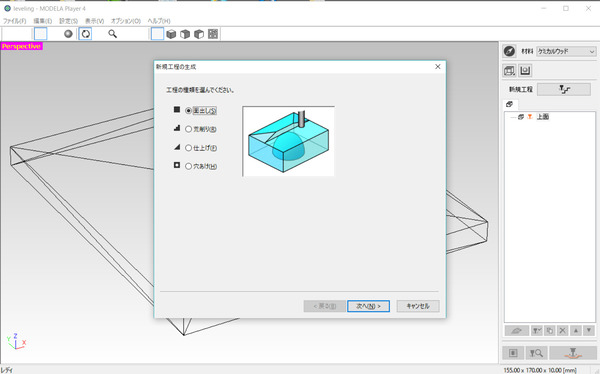Image resolution: width=600 pixels, height=374 pixels.
Task: Select the process list tab icon
Action: (509, 104)
